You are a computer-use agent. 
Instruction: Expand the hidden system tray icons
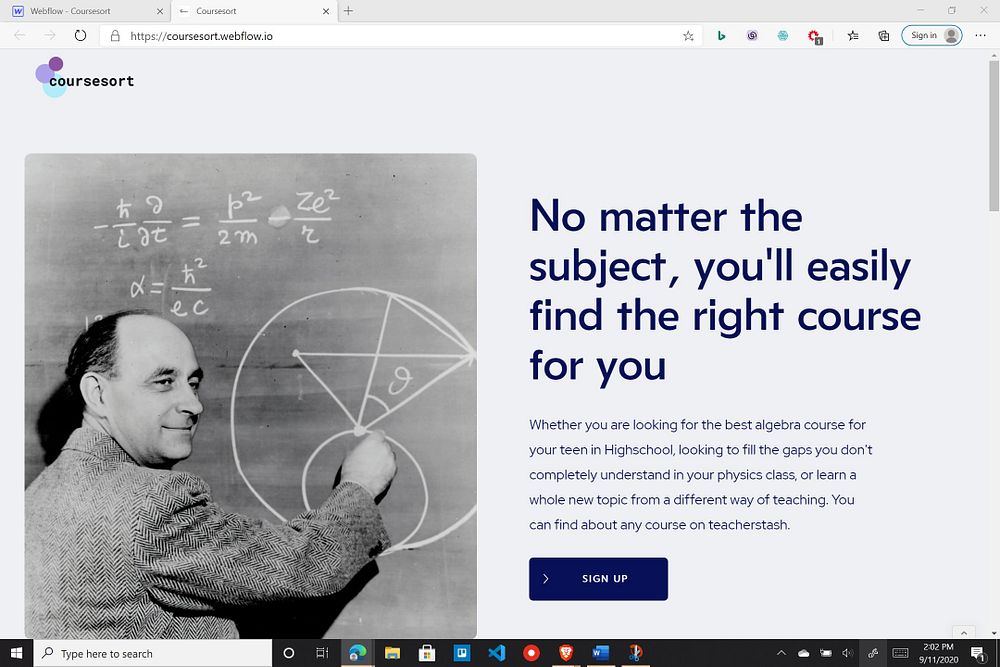point(781,653)
